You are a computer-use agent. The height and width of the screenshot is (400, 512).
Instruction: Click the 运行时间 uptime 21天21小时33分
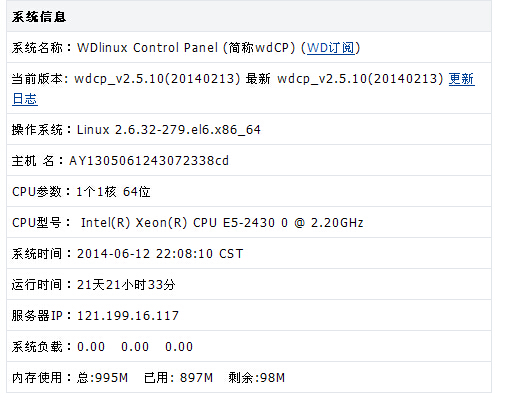126,285
